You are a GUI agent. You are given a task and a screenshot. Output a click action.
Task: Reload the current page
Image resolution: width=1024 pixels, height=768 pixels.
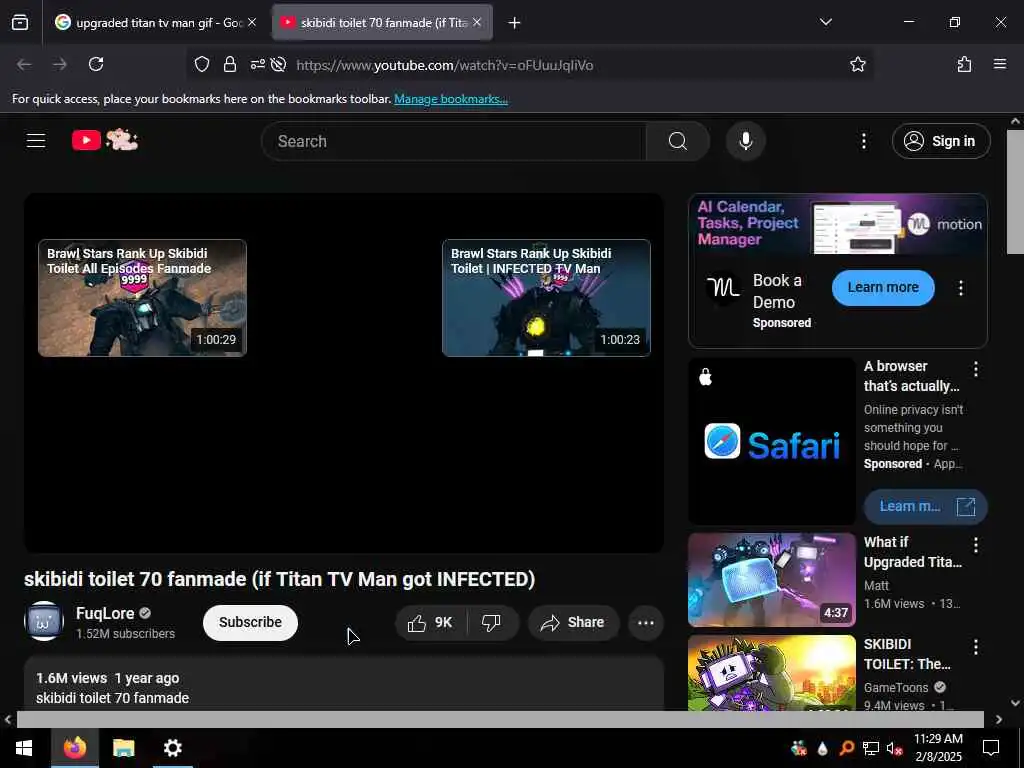[x=96, y=65]
